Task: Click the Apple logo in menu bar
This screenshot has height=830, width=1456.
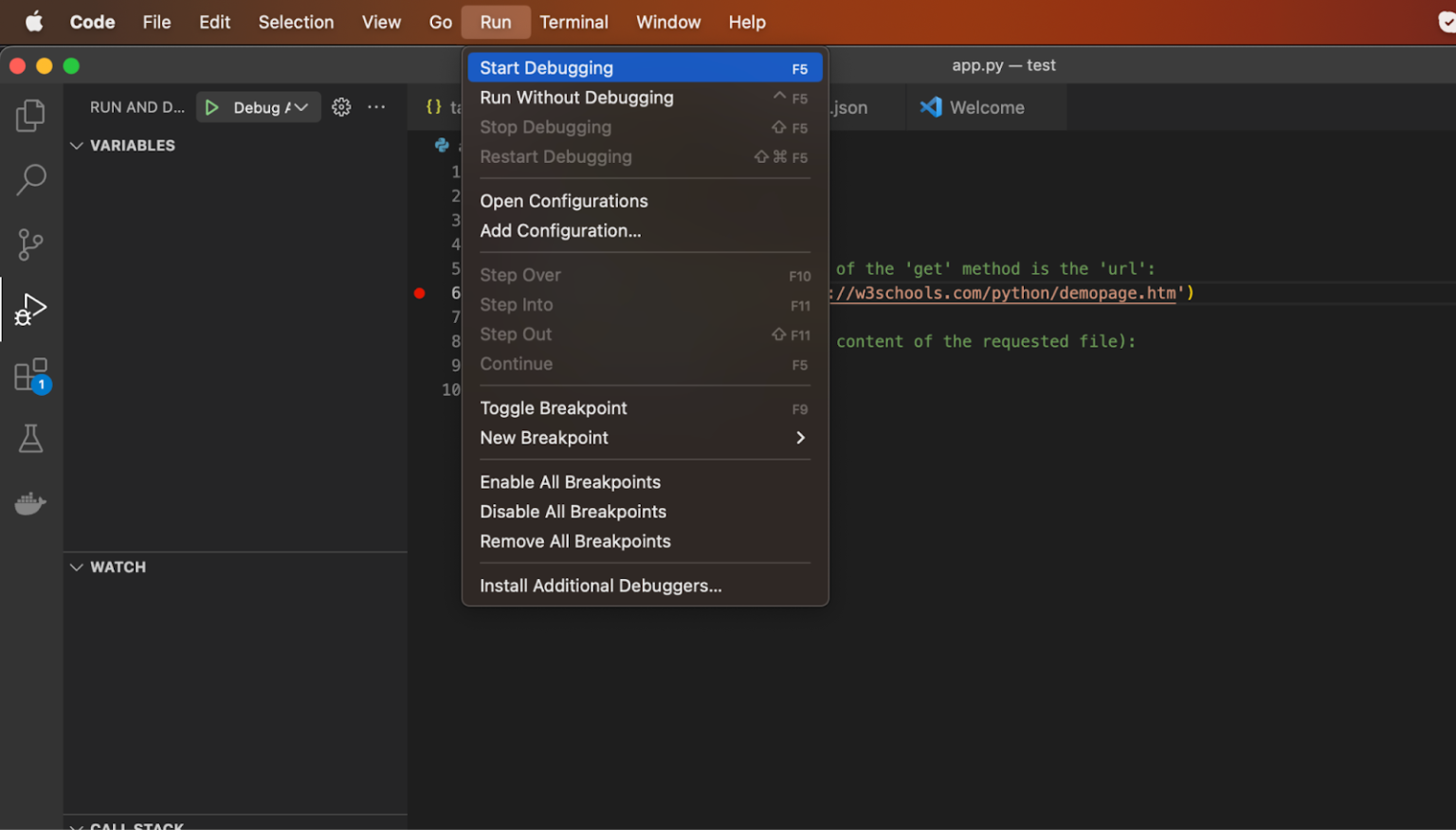Action: point(34,22)
